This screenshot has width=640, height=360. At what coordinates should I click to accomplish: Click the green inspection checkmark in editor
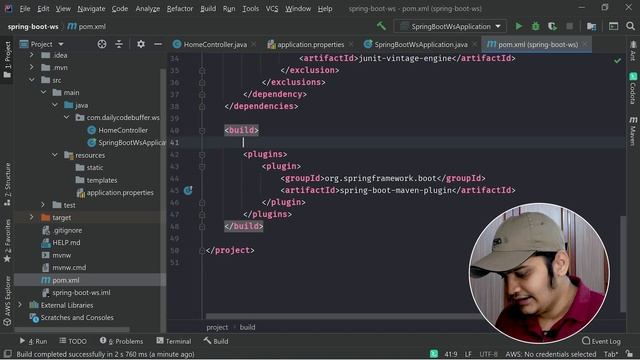(x=617, y=60)
